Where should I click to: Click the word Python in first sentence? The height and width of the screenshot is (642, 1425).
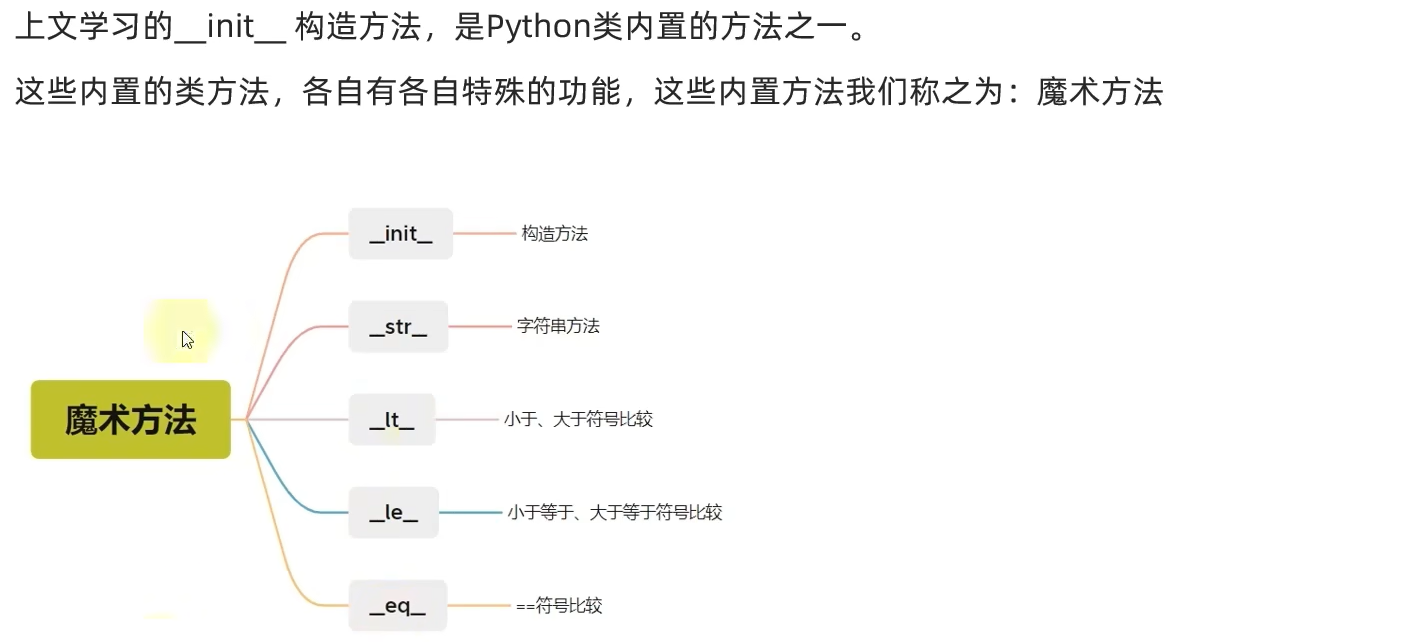(539, 27)
